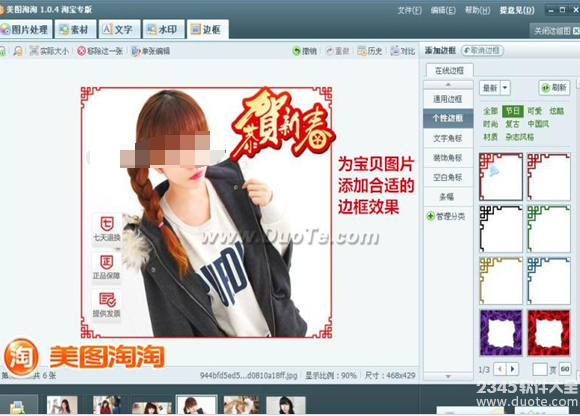Click the refresh (刷新) button
This screenshot has width=580, height=416.
pyautogui.click(x=554, y=88)
